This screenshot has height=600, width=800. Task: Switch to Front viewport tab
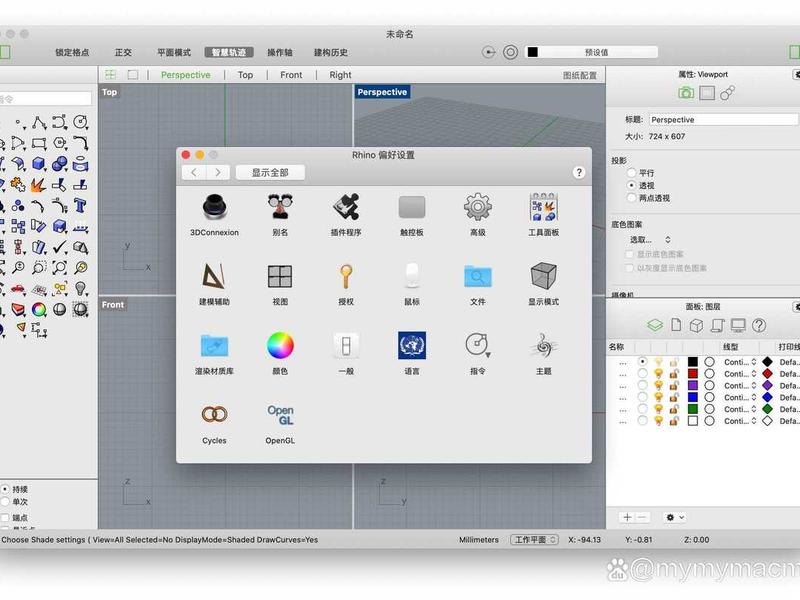tap(291, 75)
